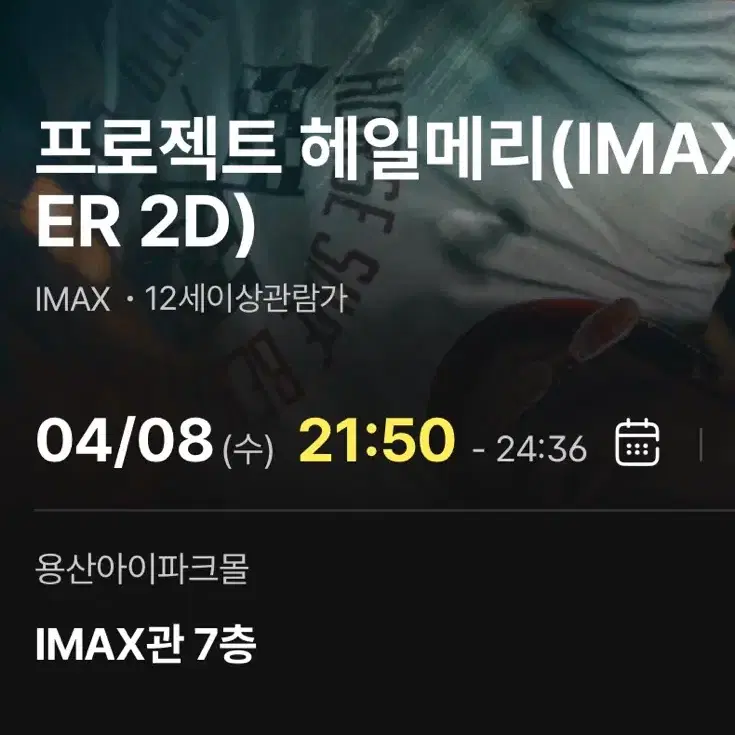Tap the IMAX관 7층 hall info
This screenshot has width=735, height=735.
[145, 644]
